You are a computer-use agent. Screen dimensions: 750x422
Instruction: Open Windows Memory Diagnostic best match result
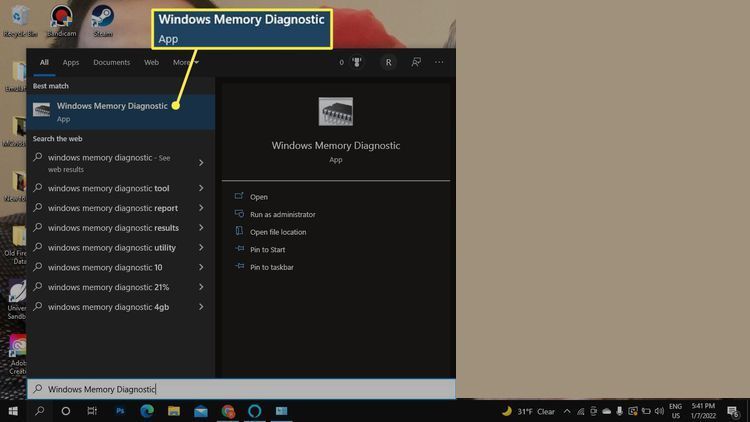[110, 111]
